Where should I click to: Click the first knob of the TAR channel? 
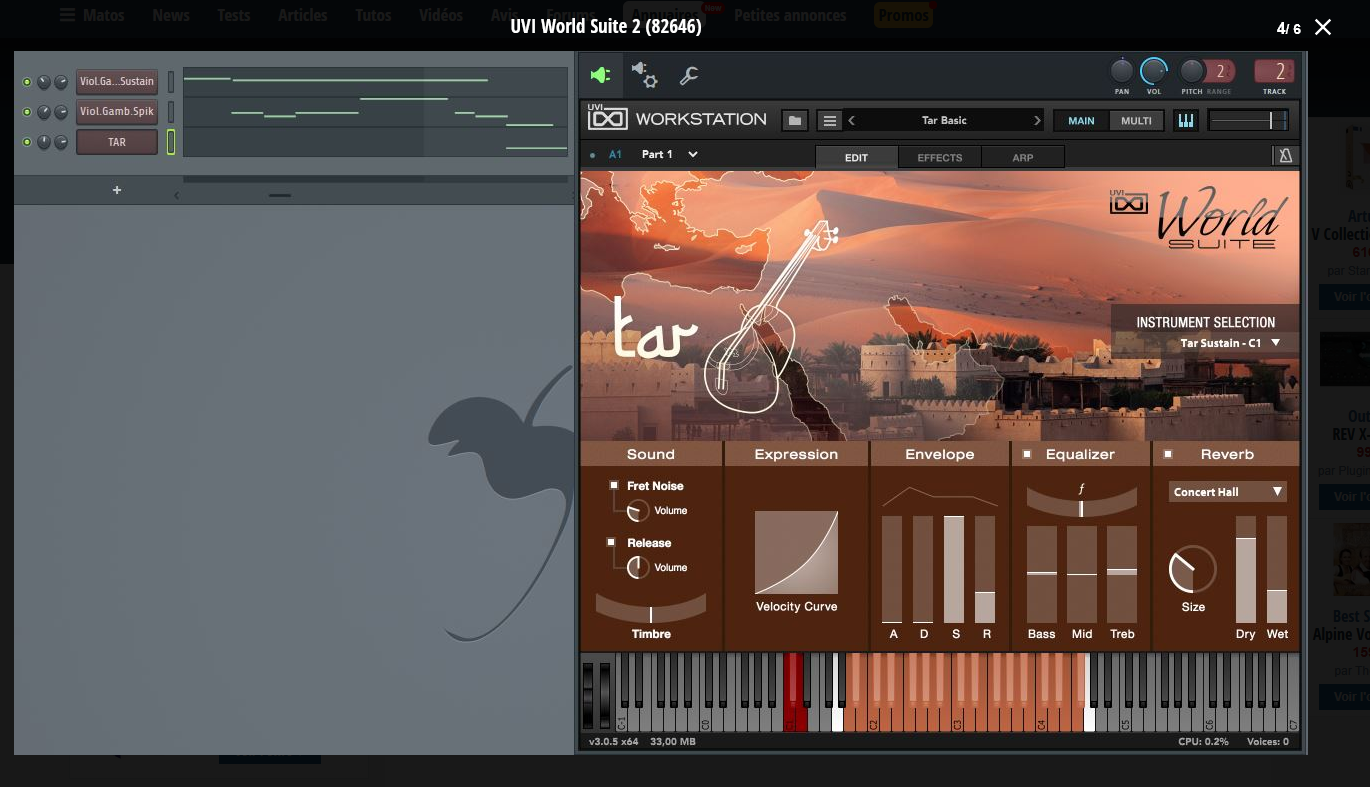(43, 142)
